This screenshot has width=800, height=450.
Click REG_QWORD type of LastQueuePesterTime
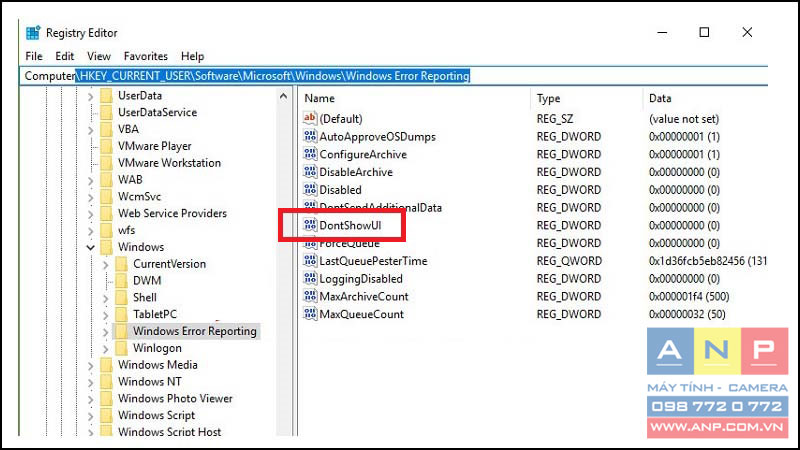coord(569,261)
